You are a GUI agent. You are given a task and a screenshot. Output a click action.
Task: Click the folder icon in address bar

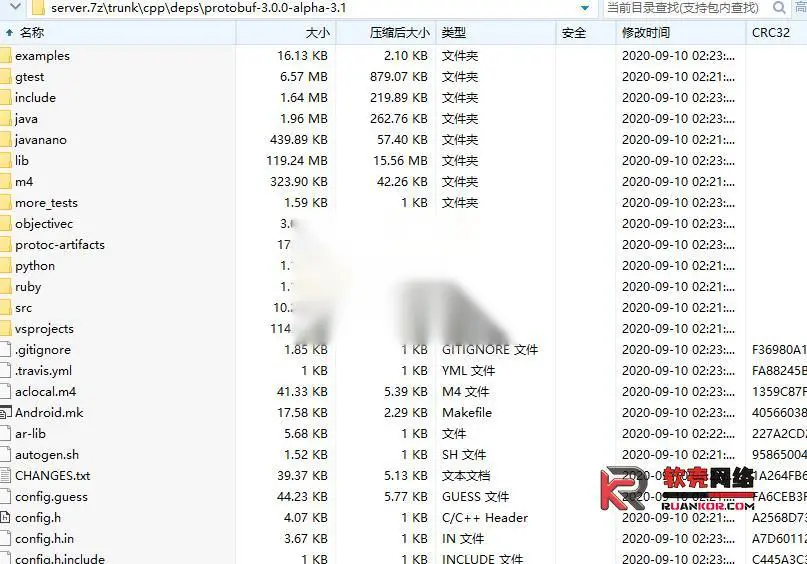37,8
